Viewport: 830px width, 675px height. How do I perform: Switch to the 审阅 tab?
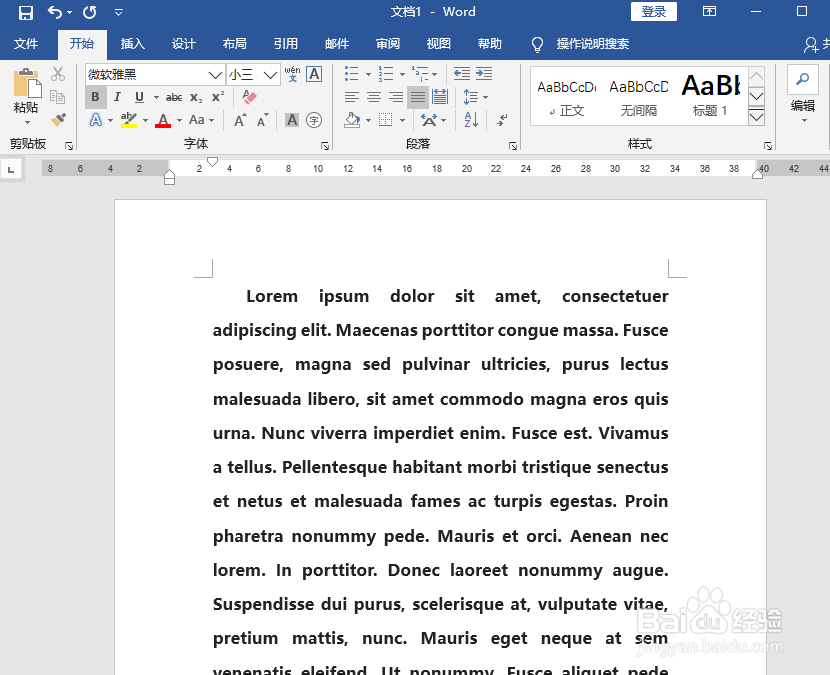387,43
